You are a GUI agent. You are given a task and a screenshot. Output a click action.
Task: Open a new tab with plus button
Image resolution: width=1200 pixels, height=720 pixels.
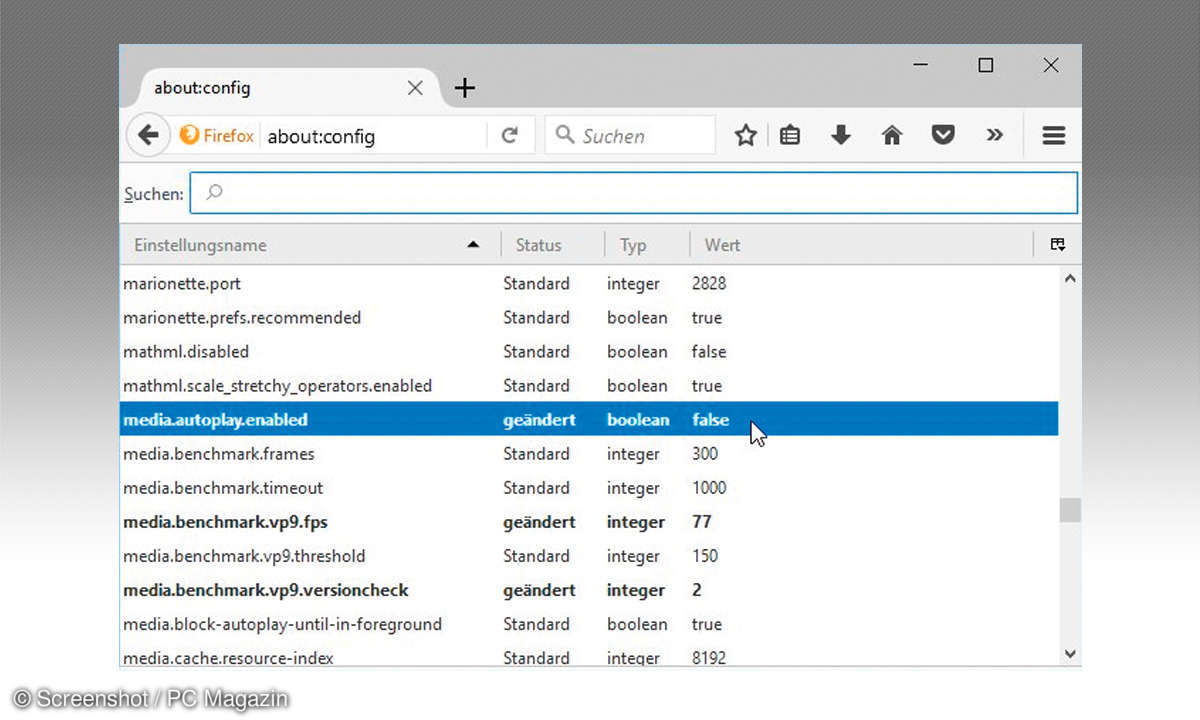pos(464,88)
